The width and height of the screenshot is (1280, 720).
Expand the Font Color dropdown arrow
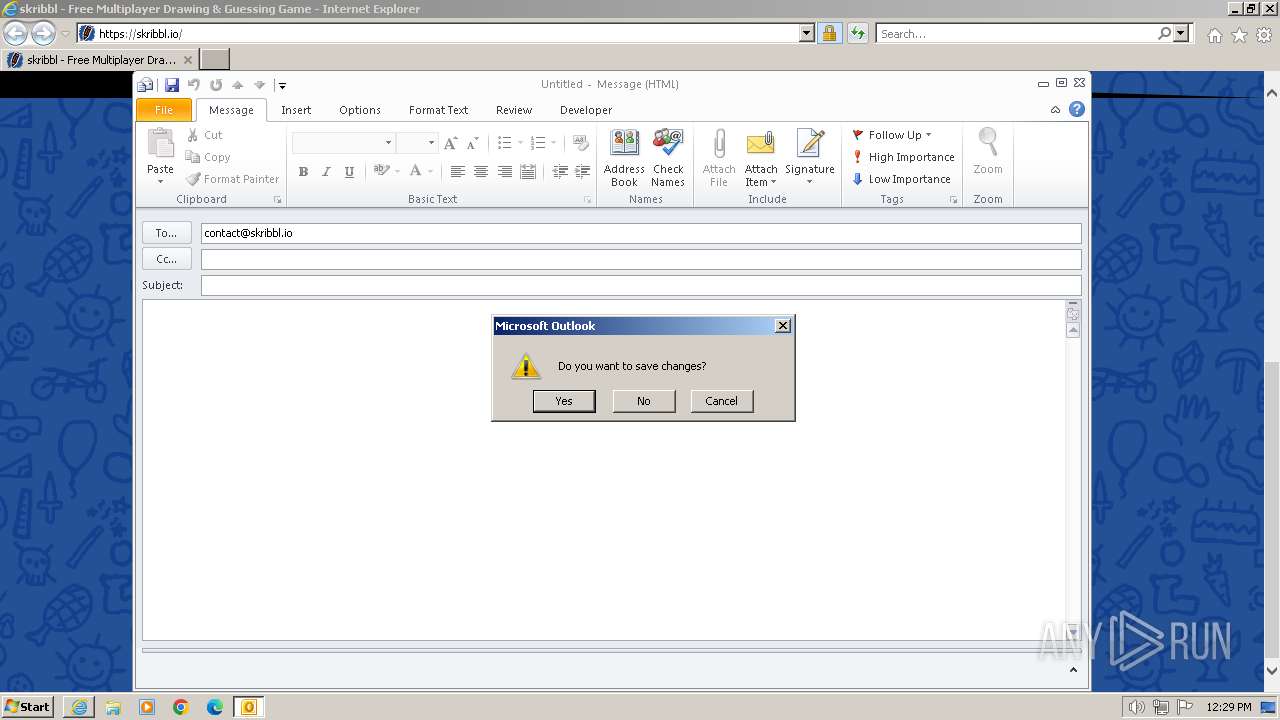431,172
